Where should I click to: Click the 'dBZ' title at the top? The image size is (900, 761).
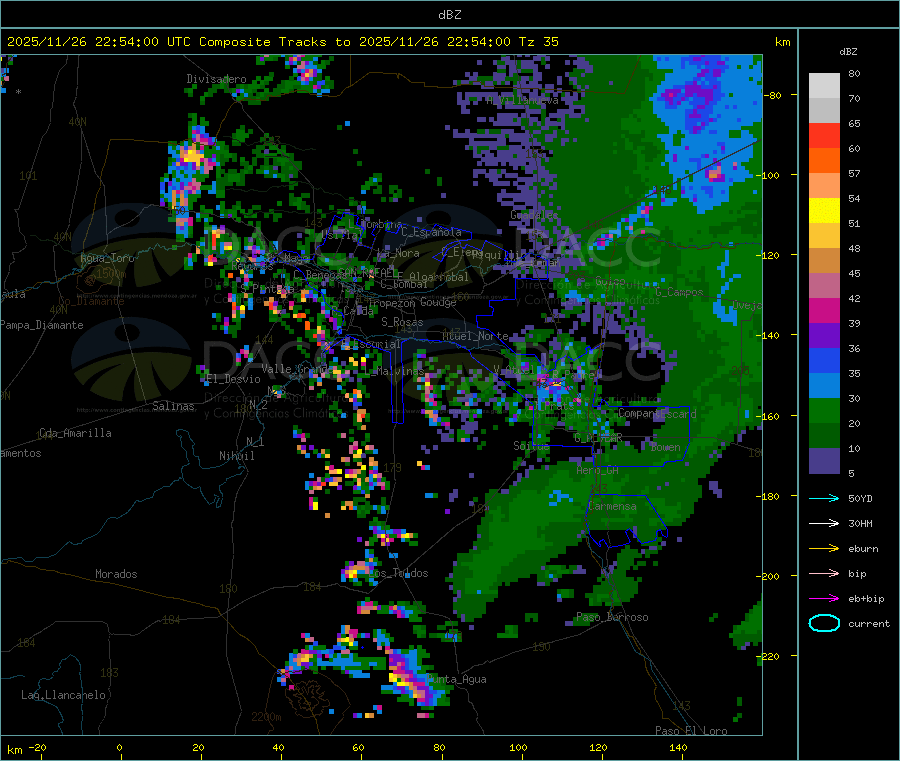[449, 15]
